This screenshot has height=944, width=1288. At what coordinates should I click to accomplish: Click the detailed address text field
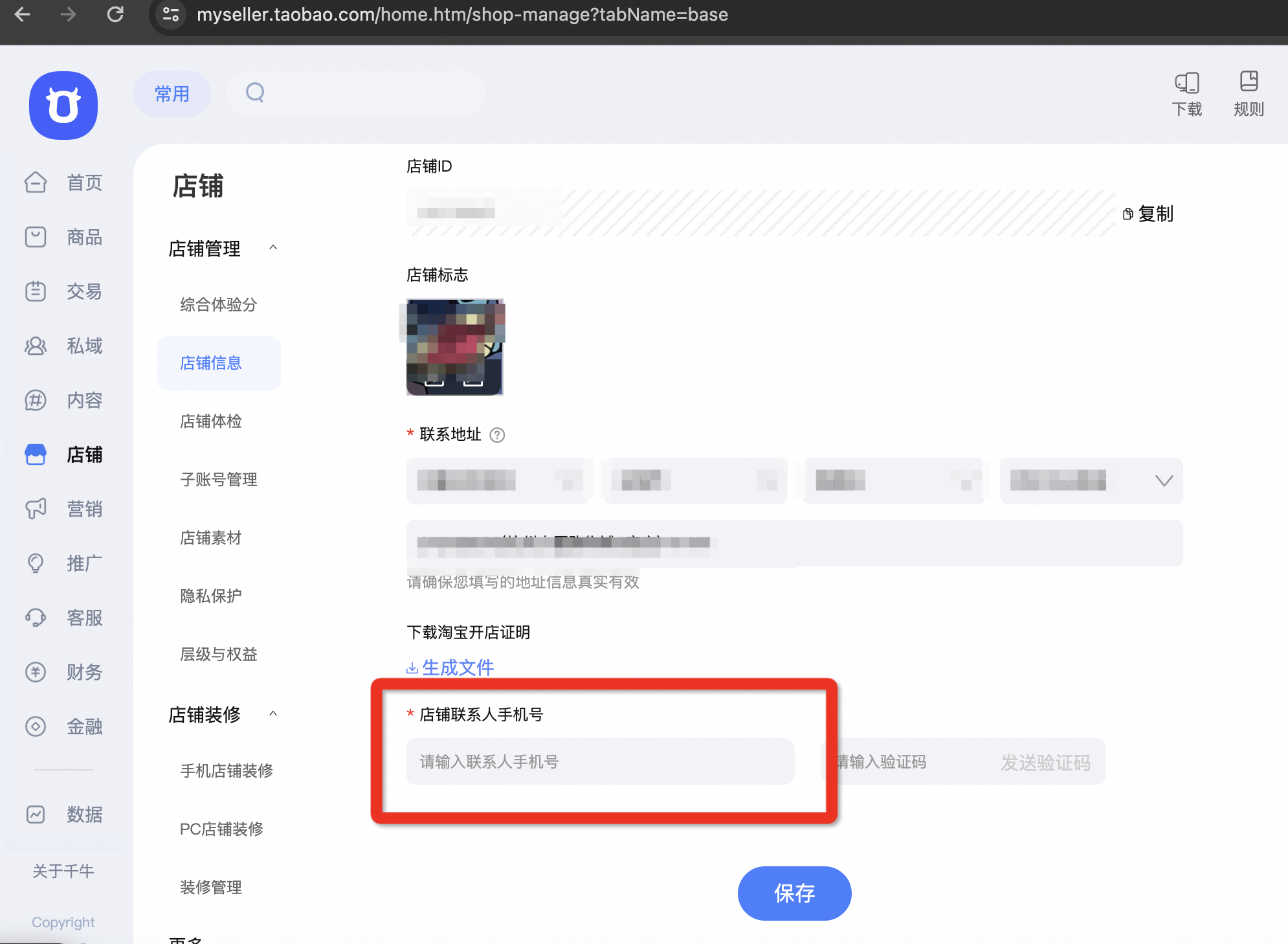[x=794, y=543]
